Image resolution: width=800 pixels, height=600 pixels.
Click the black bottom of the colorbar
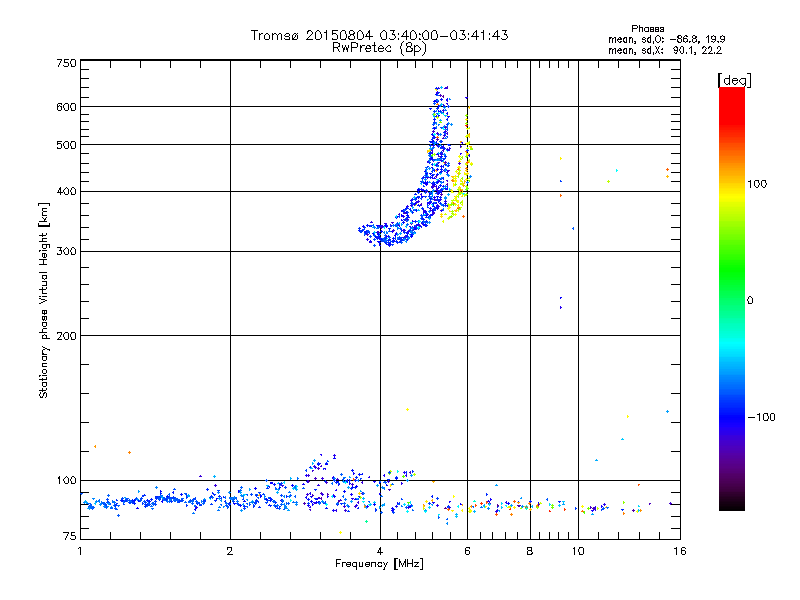(x=732, y=503)
